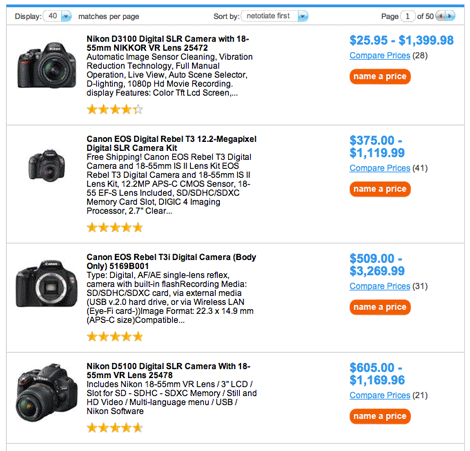The image size is (470, 451).
Task: Expand the Sort by dropdown arrow
Action: [x=303, y=16]
